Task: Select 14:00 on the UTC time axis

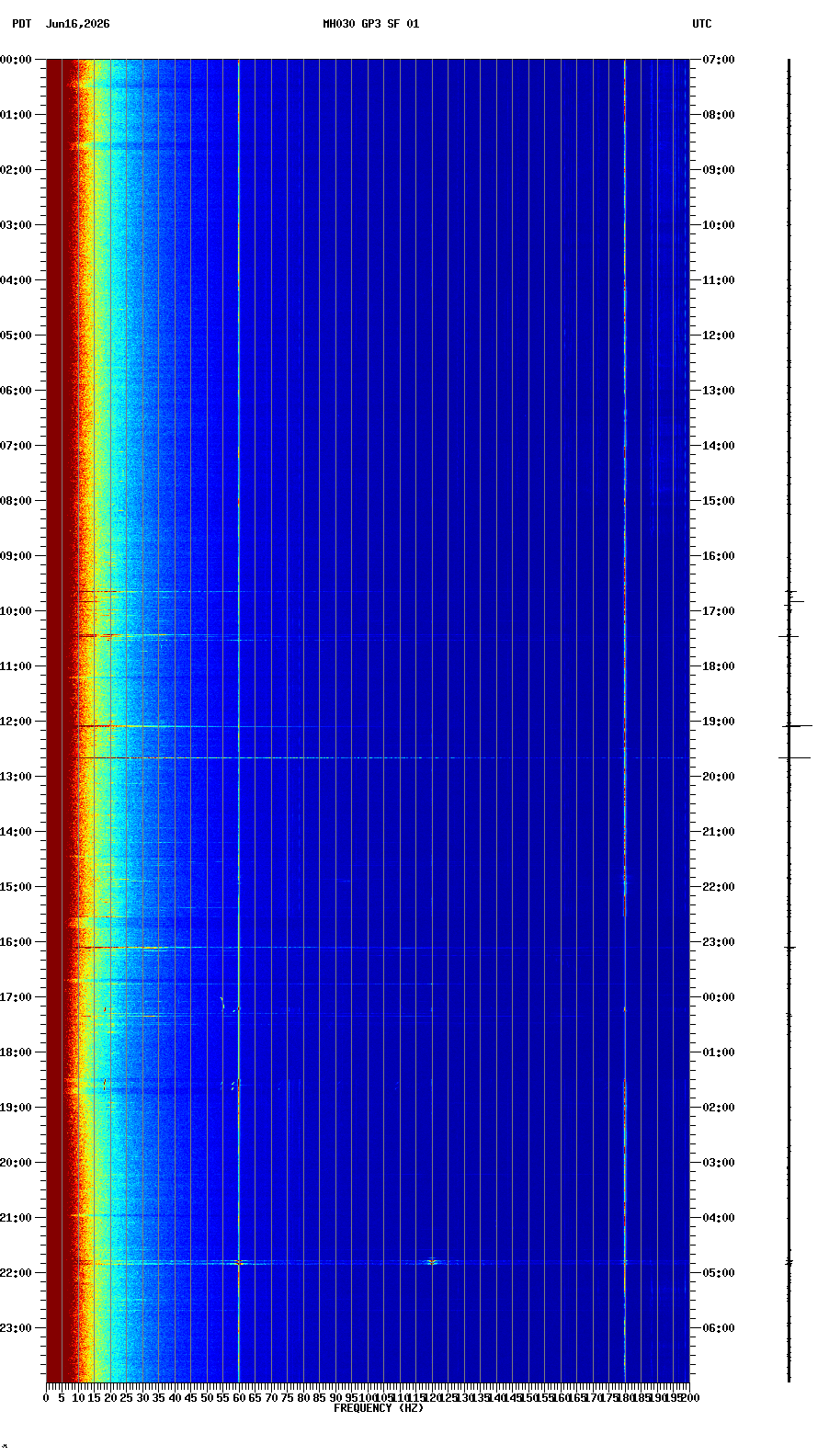Action: pyautogui.click(x=719, y=446)
